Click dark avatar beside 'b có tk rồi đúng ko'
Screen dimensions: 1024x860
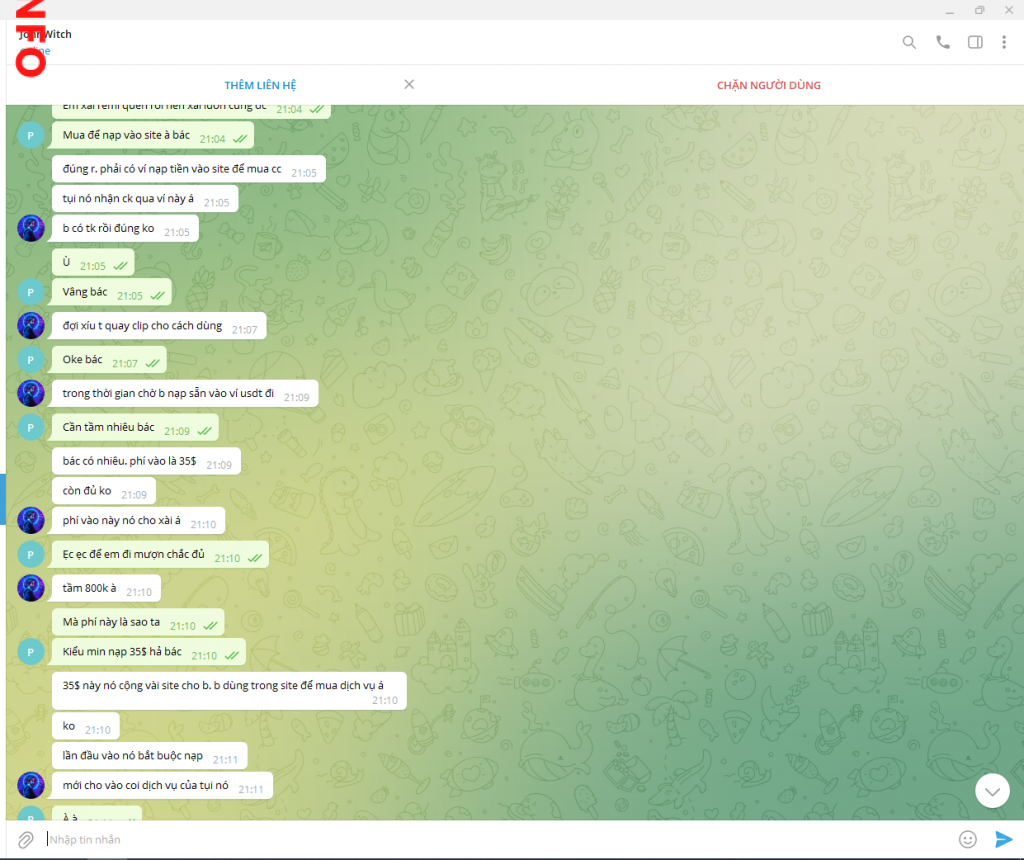(x=31, y=228)
